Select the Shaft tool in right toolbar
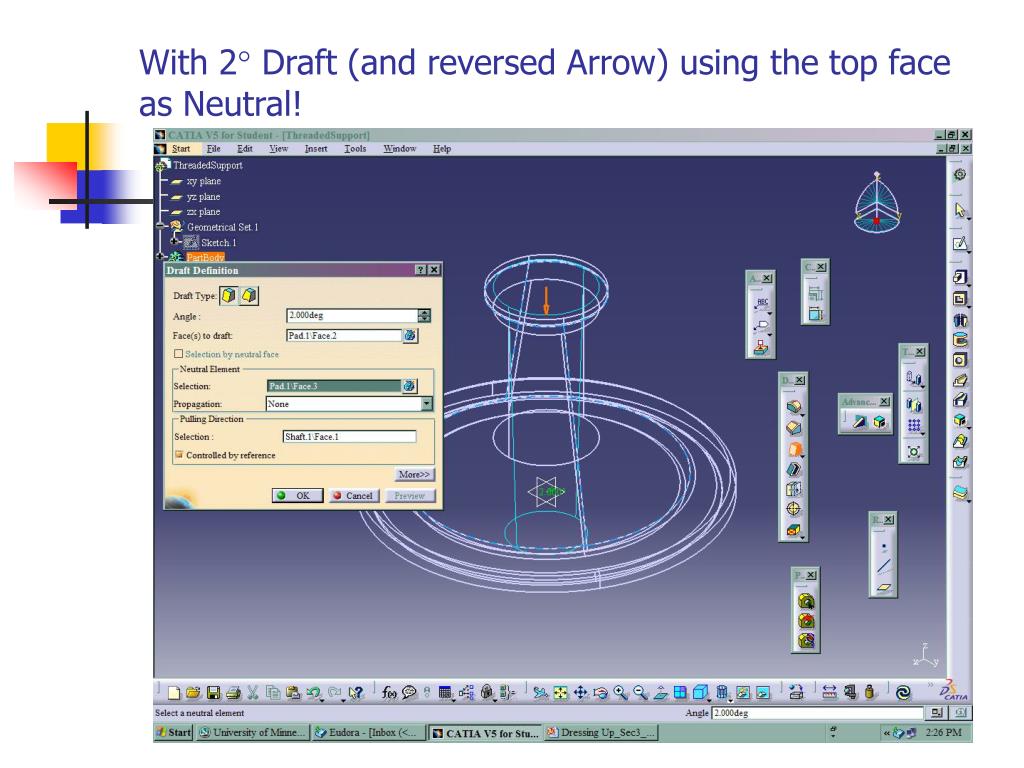1024x768 pixels. click(959, 320)
